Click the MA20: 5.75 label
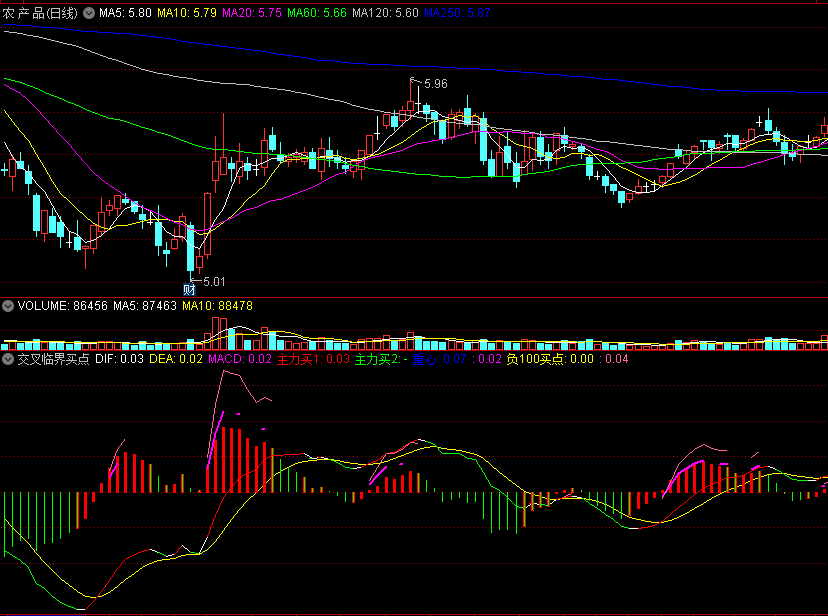The height and width of the screenshot is (616, 828). coord(252,13)
